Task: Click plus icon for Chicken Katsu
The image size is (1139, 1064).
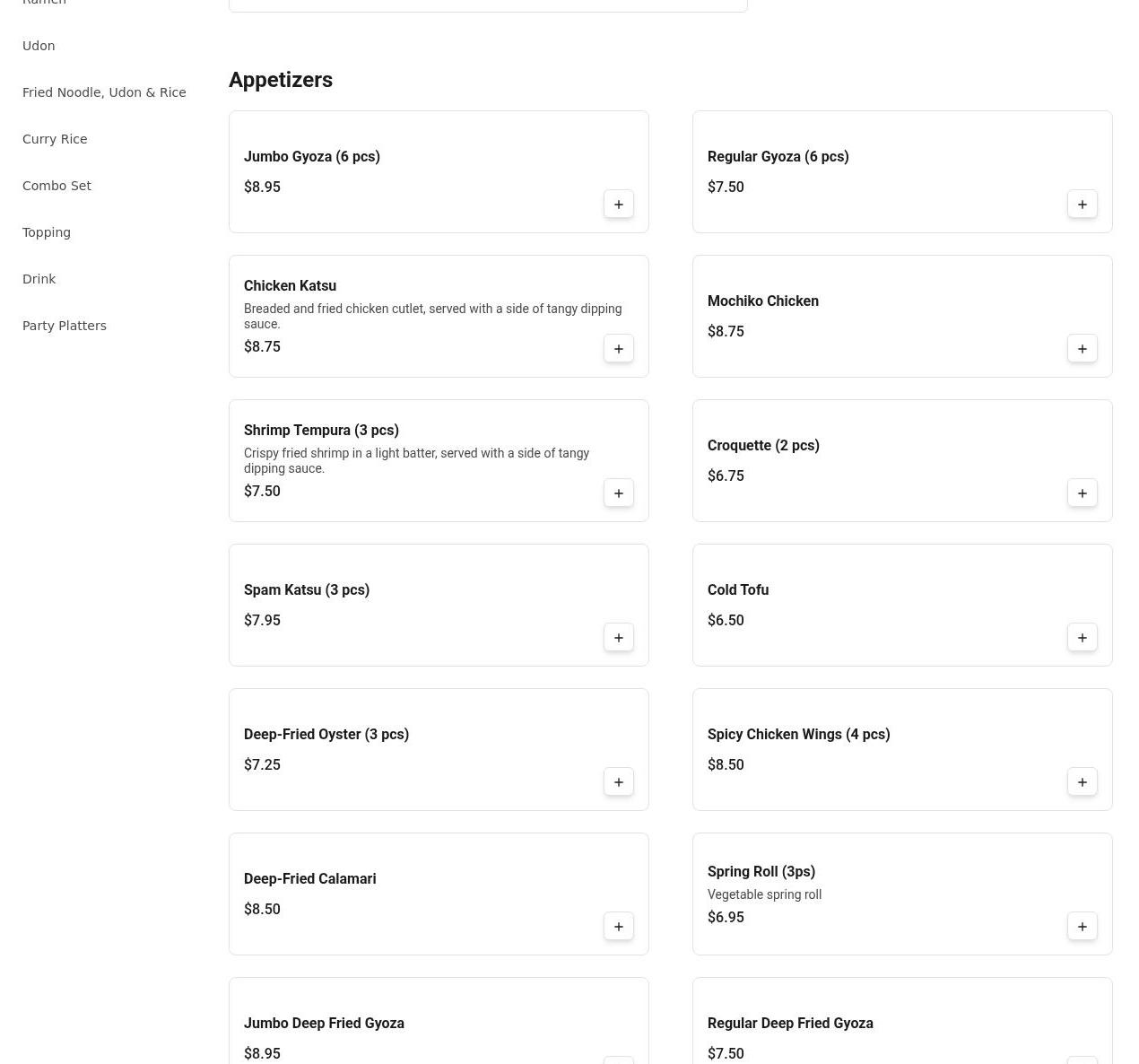Action: (x=618, y=349)
